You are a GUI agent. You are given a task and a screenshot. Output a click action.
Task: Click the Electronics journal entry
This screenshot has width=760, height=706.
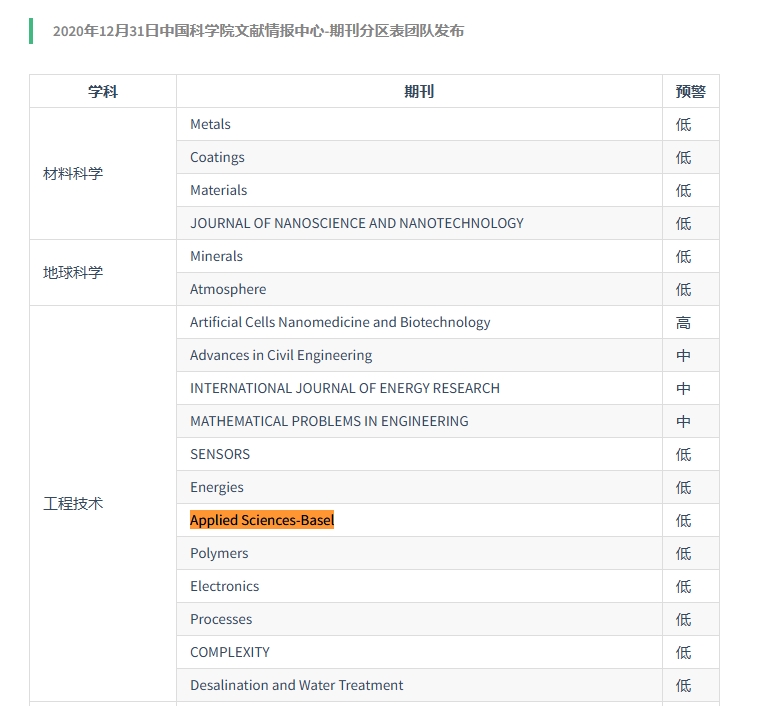(224, 586)
